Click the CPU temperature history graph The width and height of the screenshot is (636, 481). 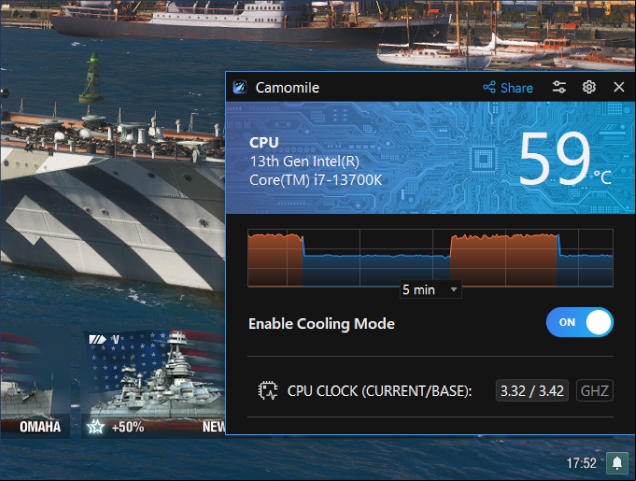tap(430, 258)
